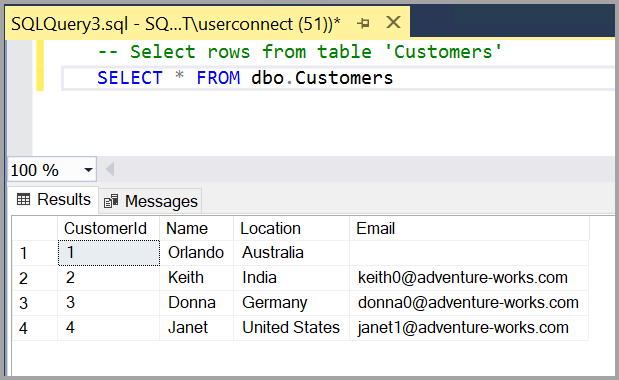The height and width of the screenshot is (380, 619).
Task: Select the Results tab
Action: click(x=53, y=200)
